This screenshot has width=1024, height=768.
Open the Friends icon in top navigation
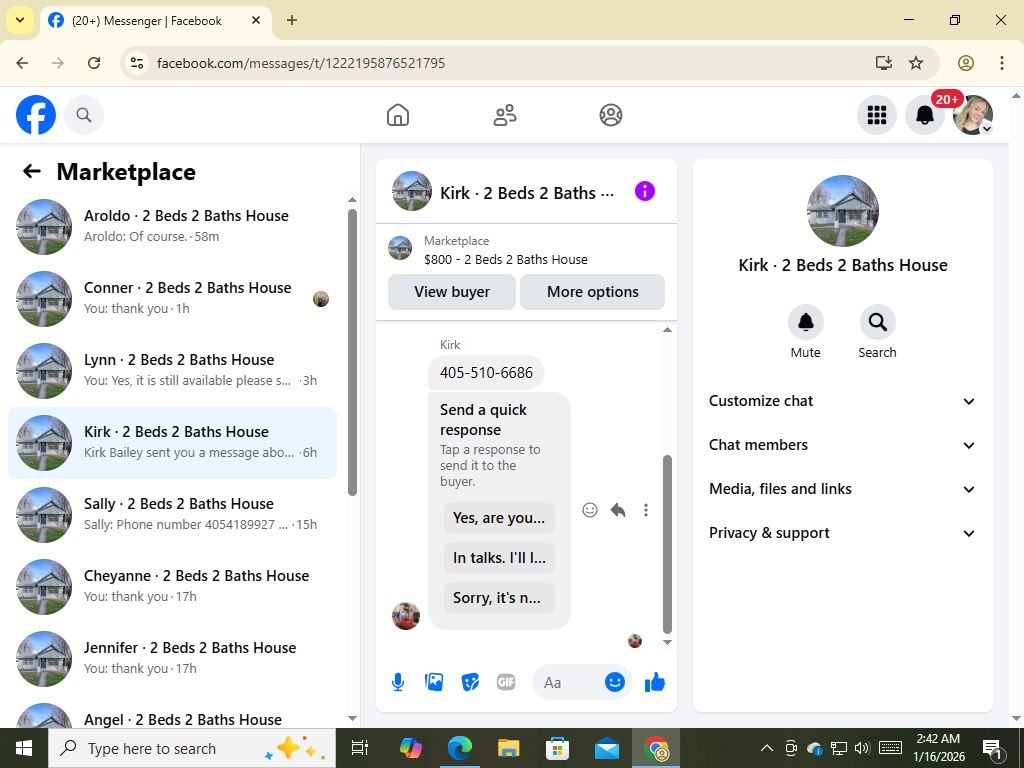pos(504,115)
